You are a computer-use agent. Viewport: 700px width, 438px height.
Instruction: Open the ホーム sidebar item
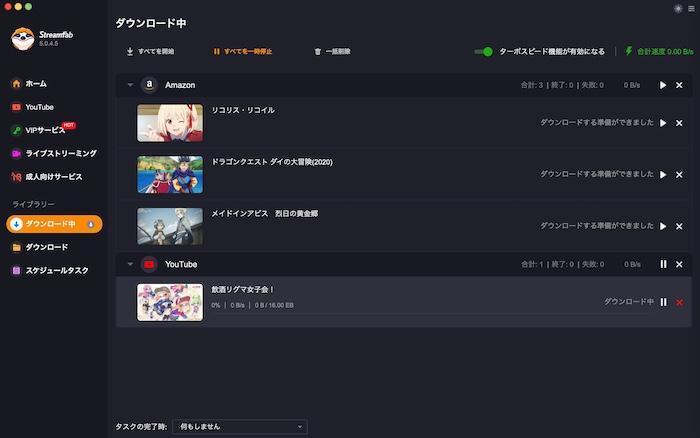[x=29, y=83]
